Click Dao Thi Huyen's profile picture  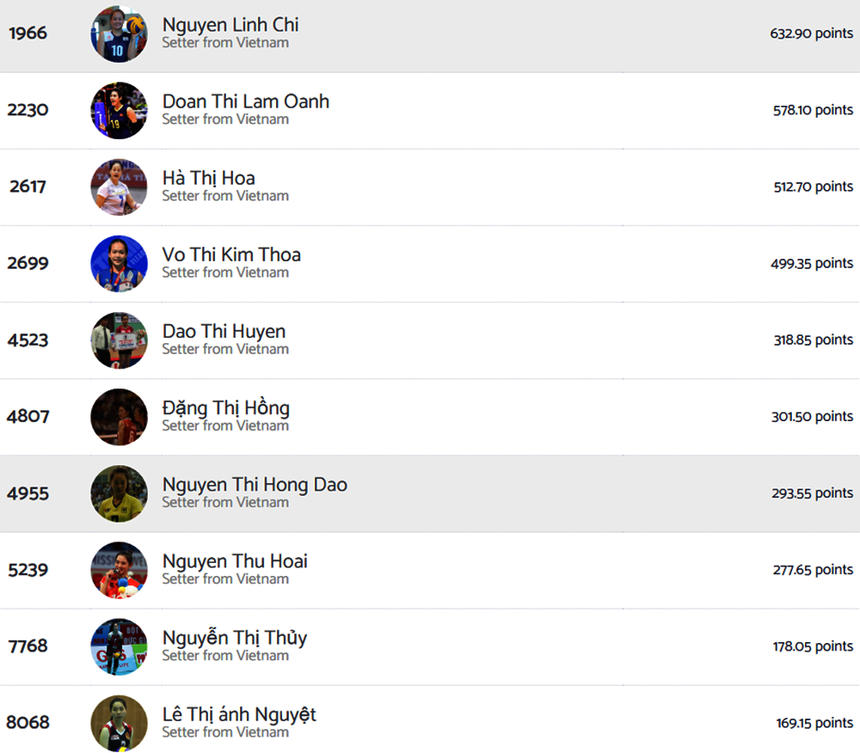(x=119, y=340)
